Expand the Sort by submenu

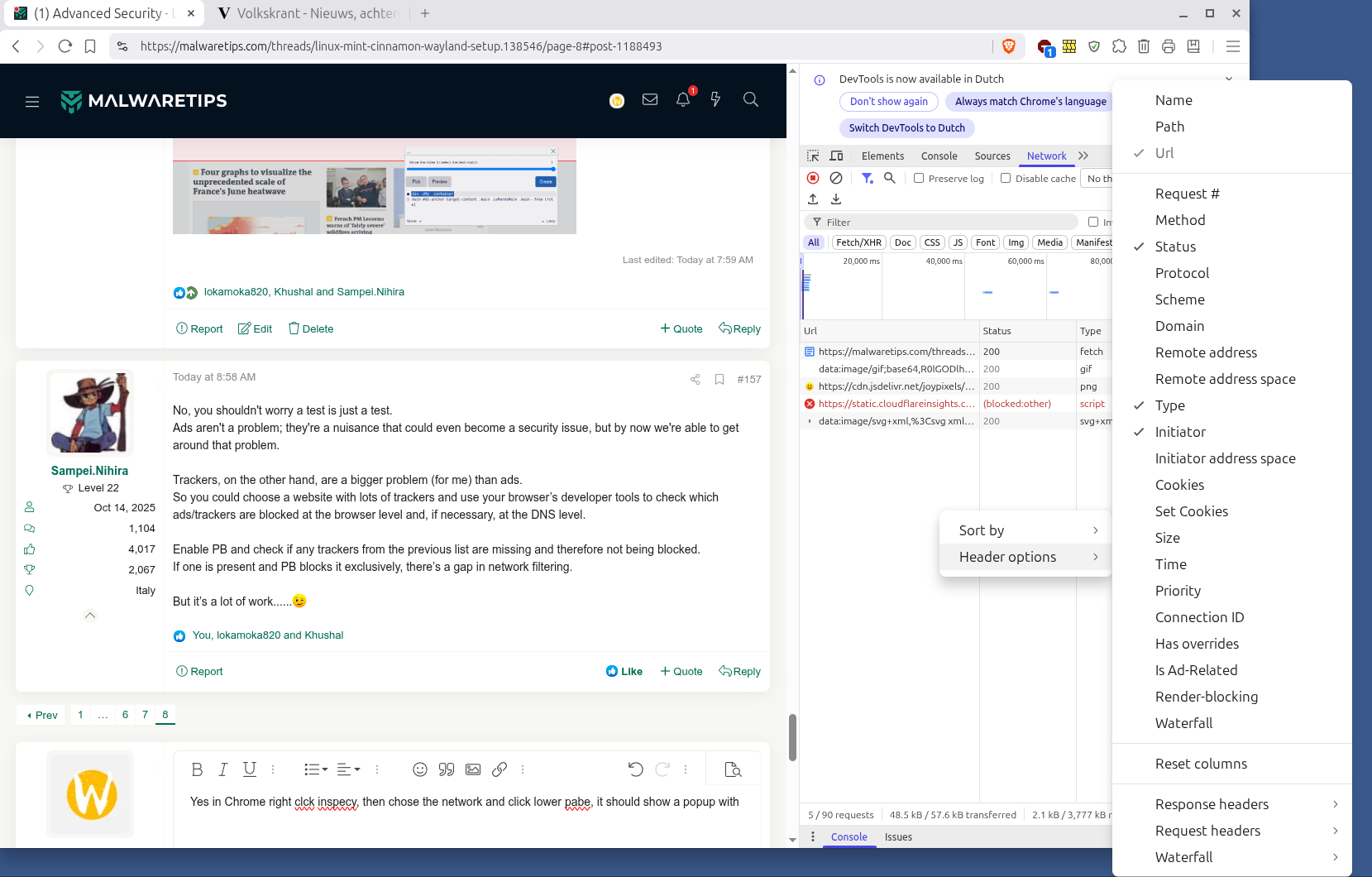coord(1025,530)
